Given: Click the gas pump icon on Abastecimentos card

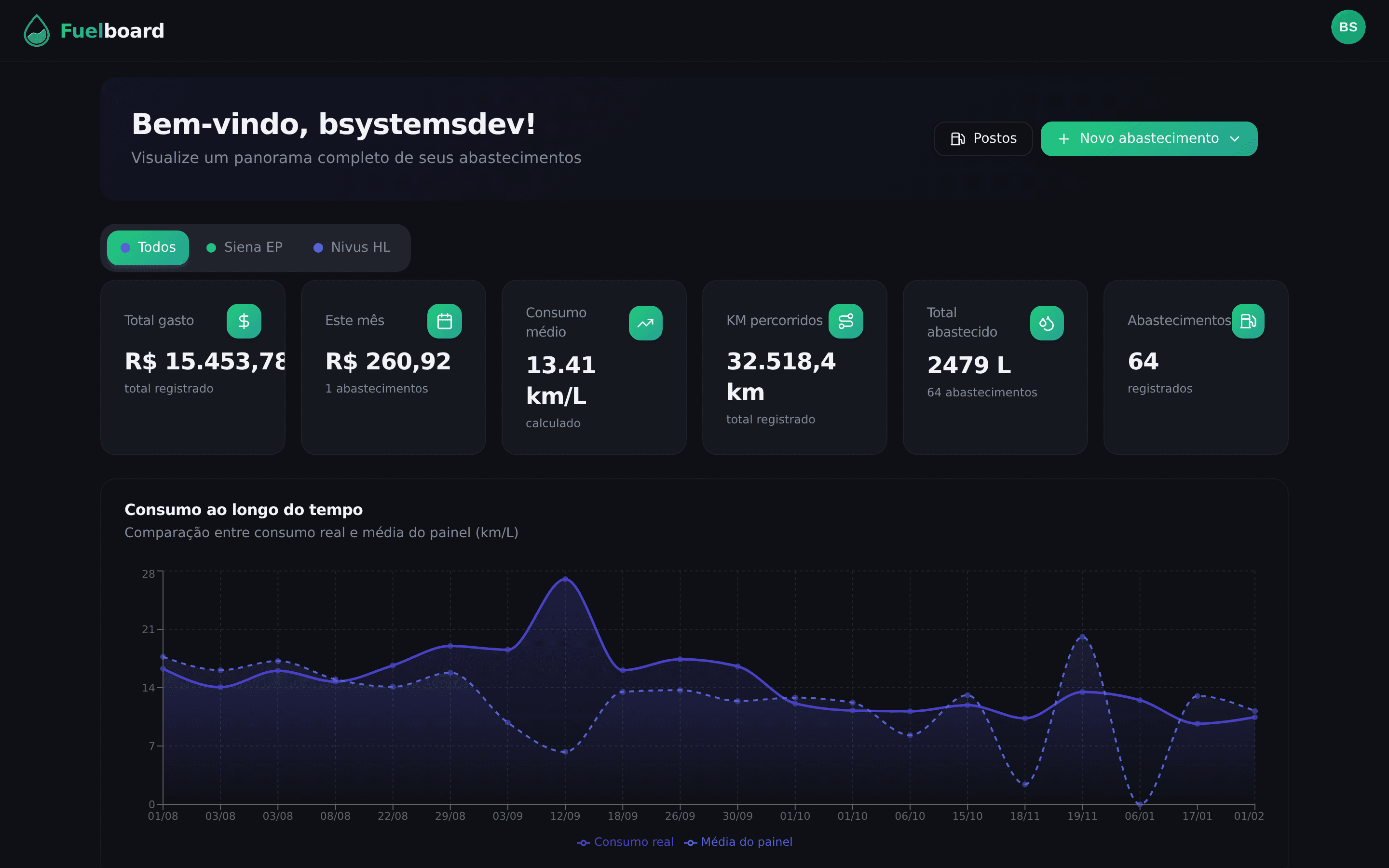Looking at the screenshot, I should pyautogui.click(x=1248, y=320).
